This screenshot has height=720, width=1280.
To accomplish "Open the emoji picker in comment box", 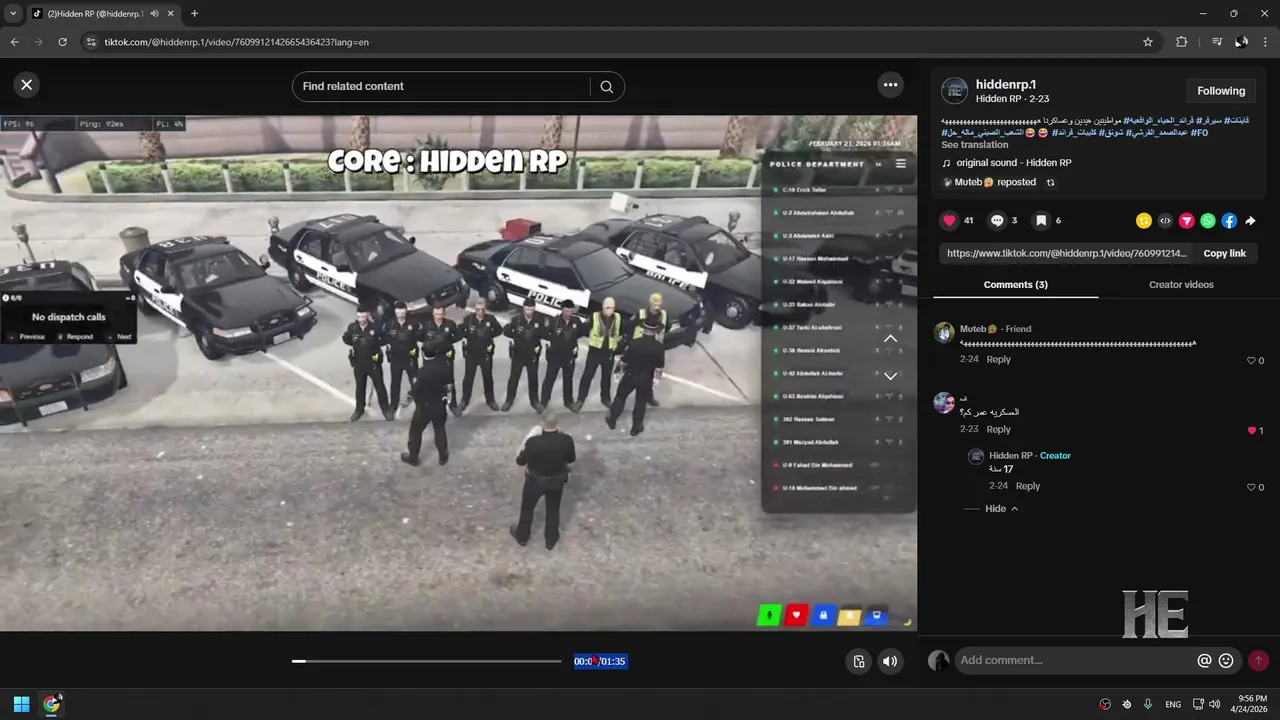I will coord(1226,661).
